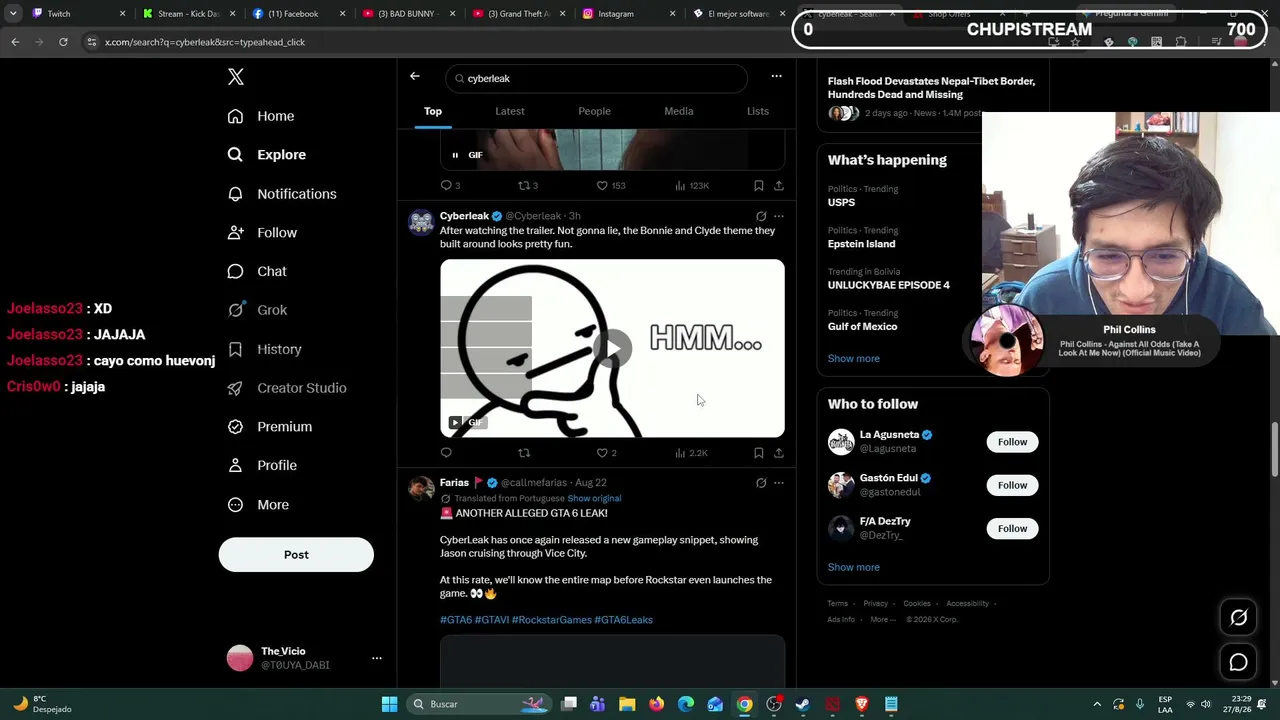This screenshot has height=720, width=1280.
Task: Open more options on Cyberleak's post
Action: click(779, 216)
